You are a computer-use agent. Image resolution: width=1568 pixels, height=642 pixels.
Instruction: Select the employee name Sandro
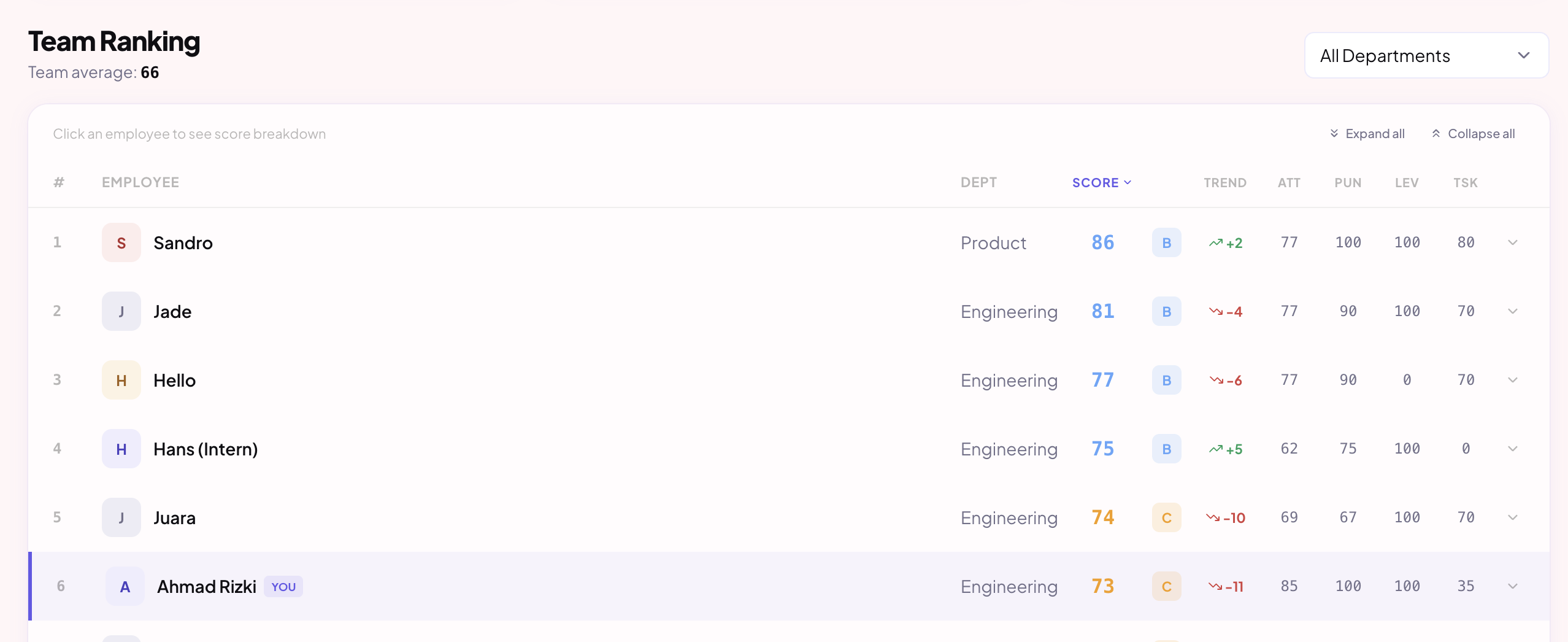coord(183,243)
